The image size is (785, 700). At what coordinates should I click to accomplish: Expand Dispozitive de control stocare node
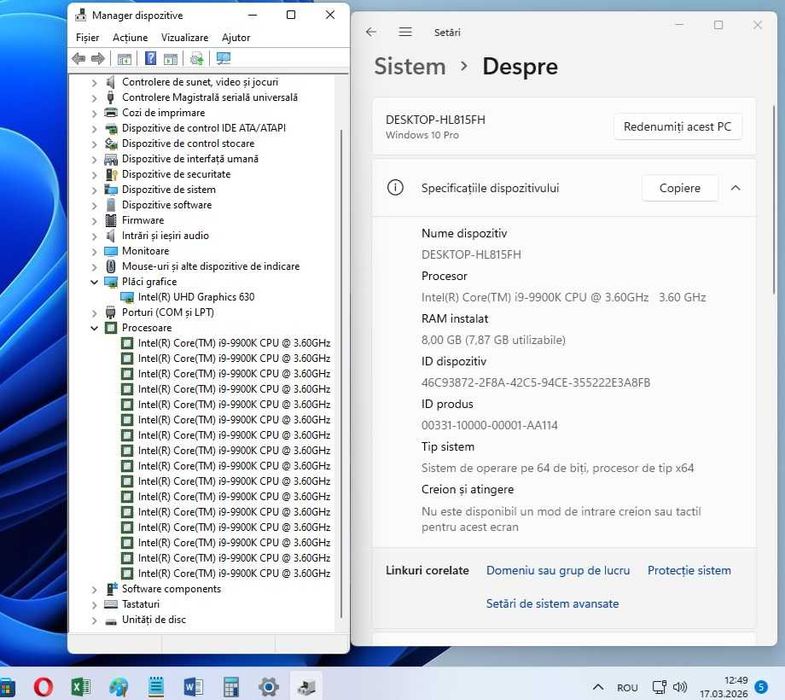coord(94,144)
